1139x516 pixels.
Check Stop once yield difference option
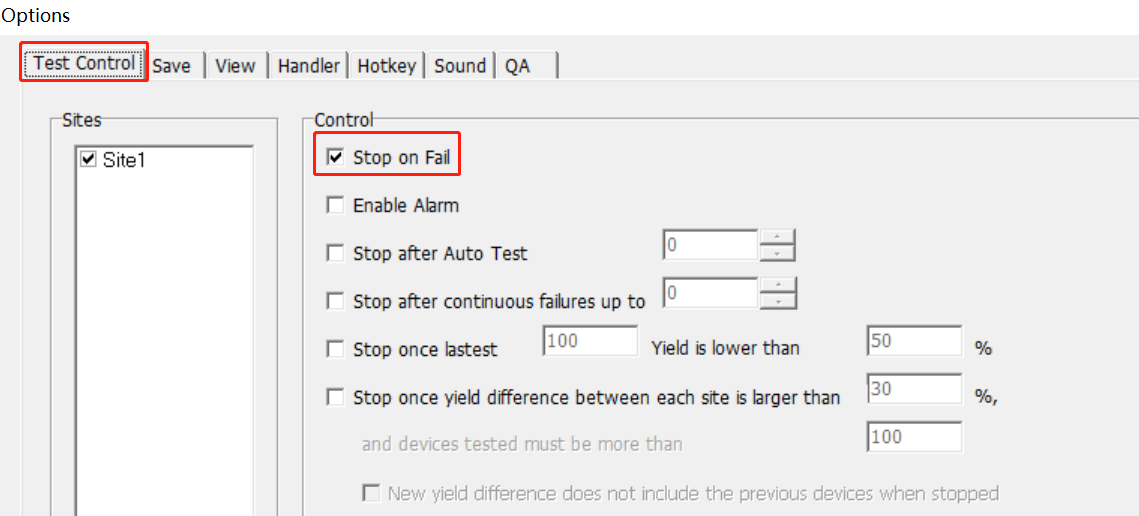tap(336, 397)
